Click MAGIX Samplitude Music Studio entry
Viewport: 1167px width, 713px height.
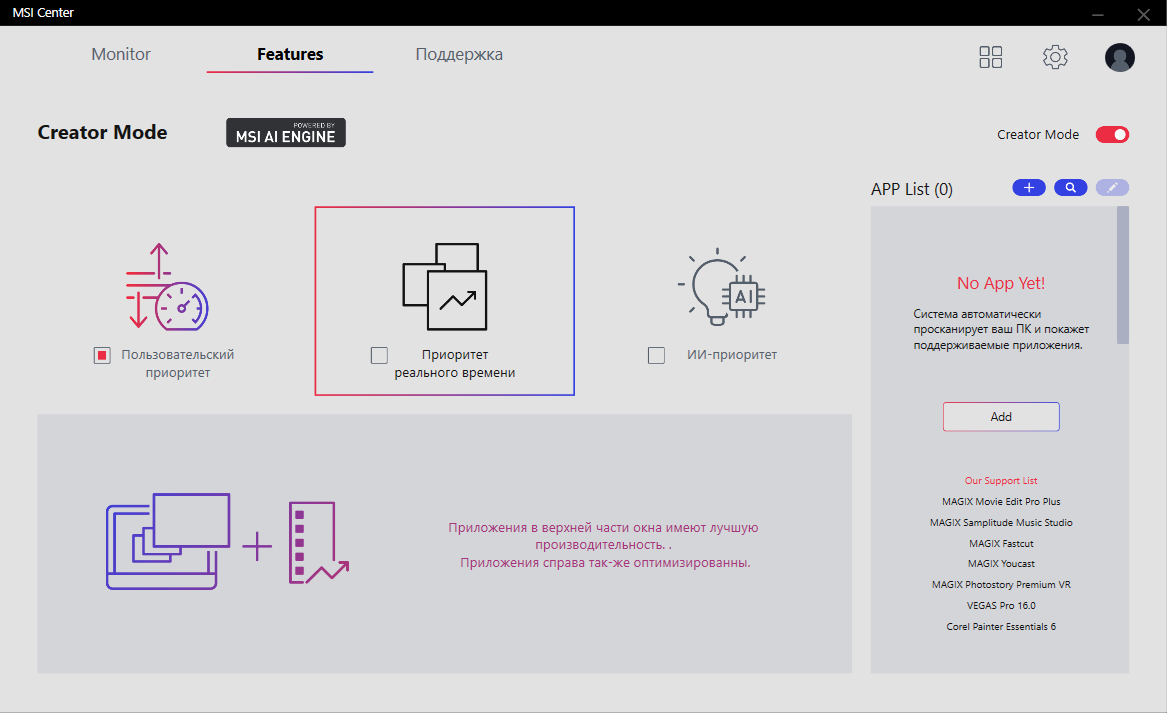click(x=1001, y=522)
